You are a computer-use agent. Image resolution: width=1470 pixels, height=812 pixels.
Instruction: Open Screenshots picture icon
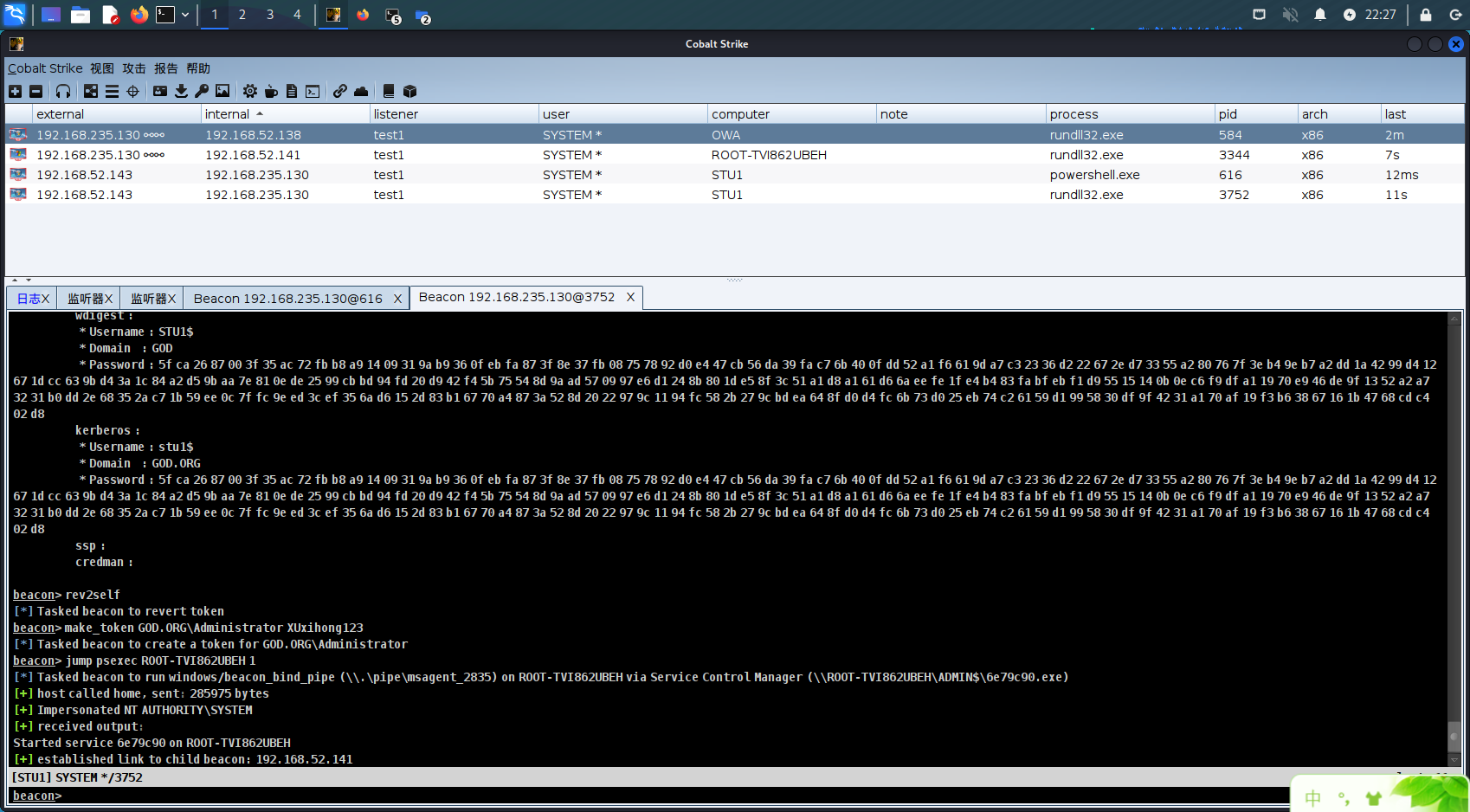point(222,91)
